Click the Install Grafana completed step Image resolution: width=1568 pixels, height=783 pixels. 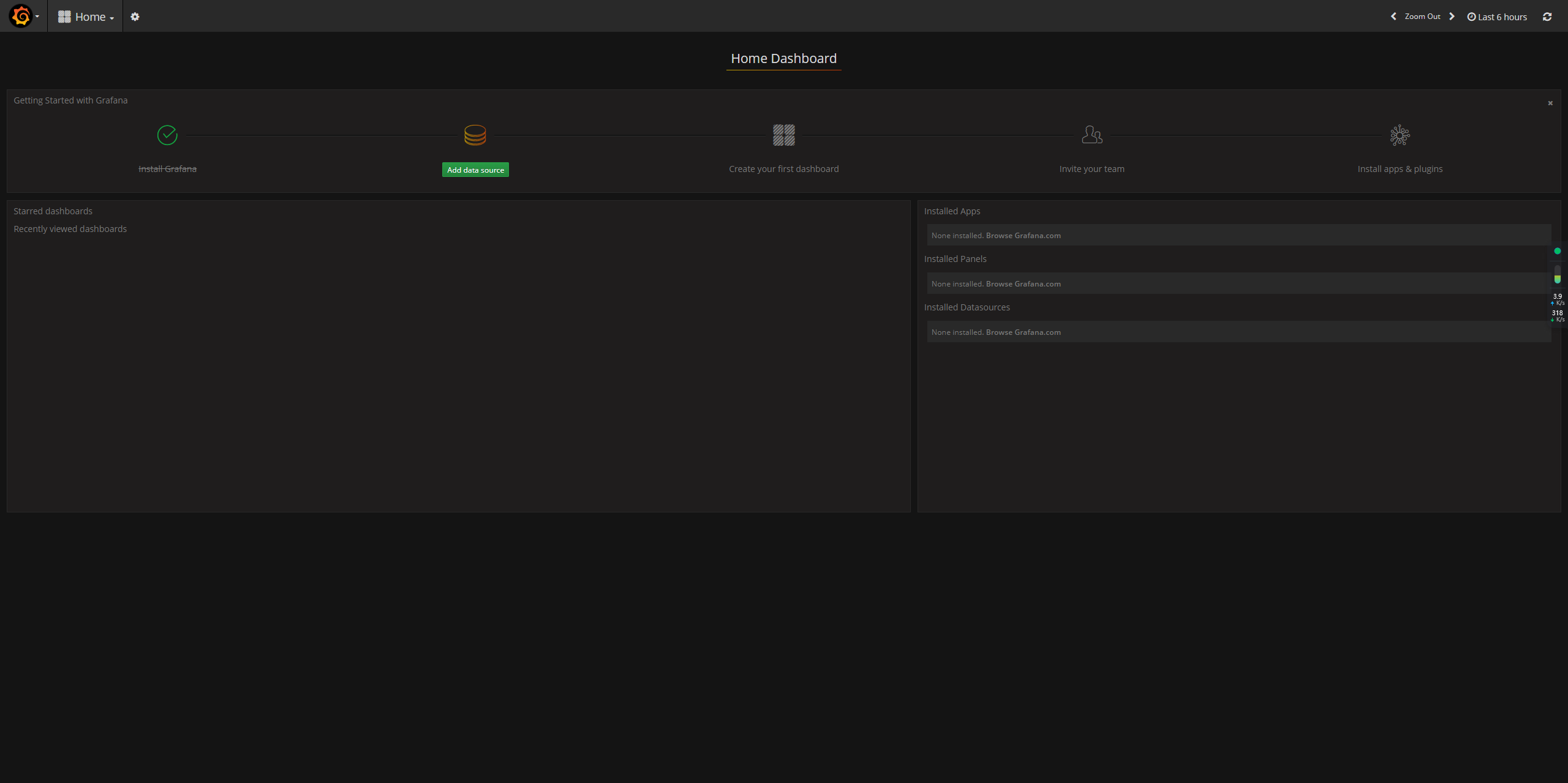[167, 169]
